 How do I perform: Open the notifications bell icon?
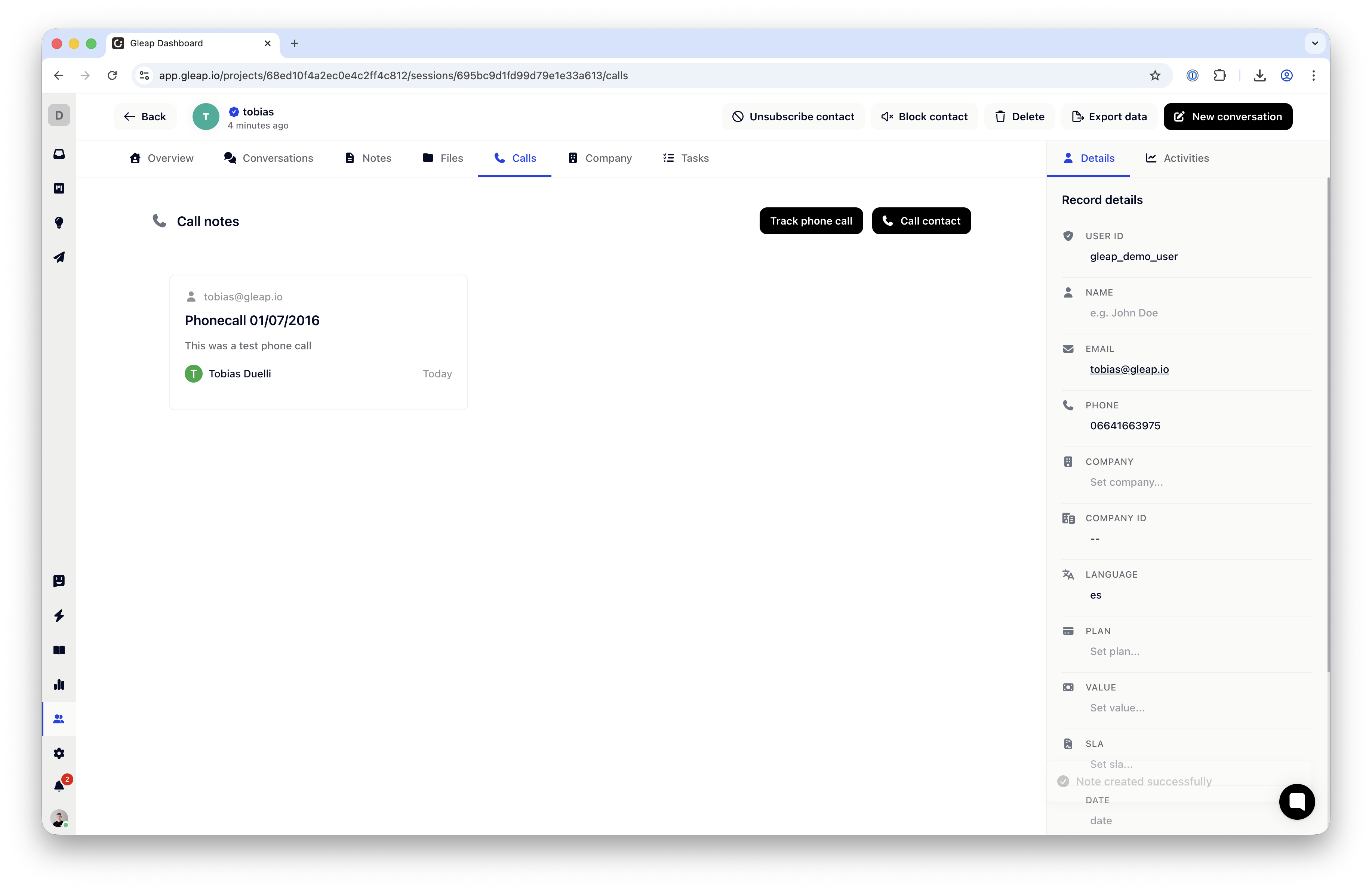tap(59, 786)
